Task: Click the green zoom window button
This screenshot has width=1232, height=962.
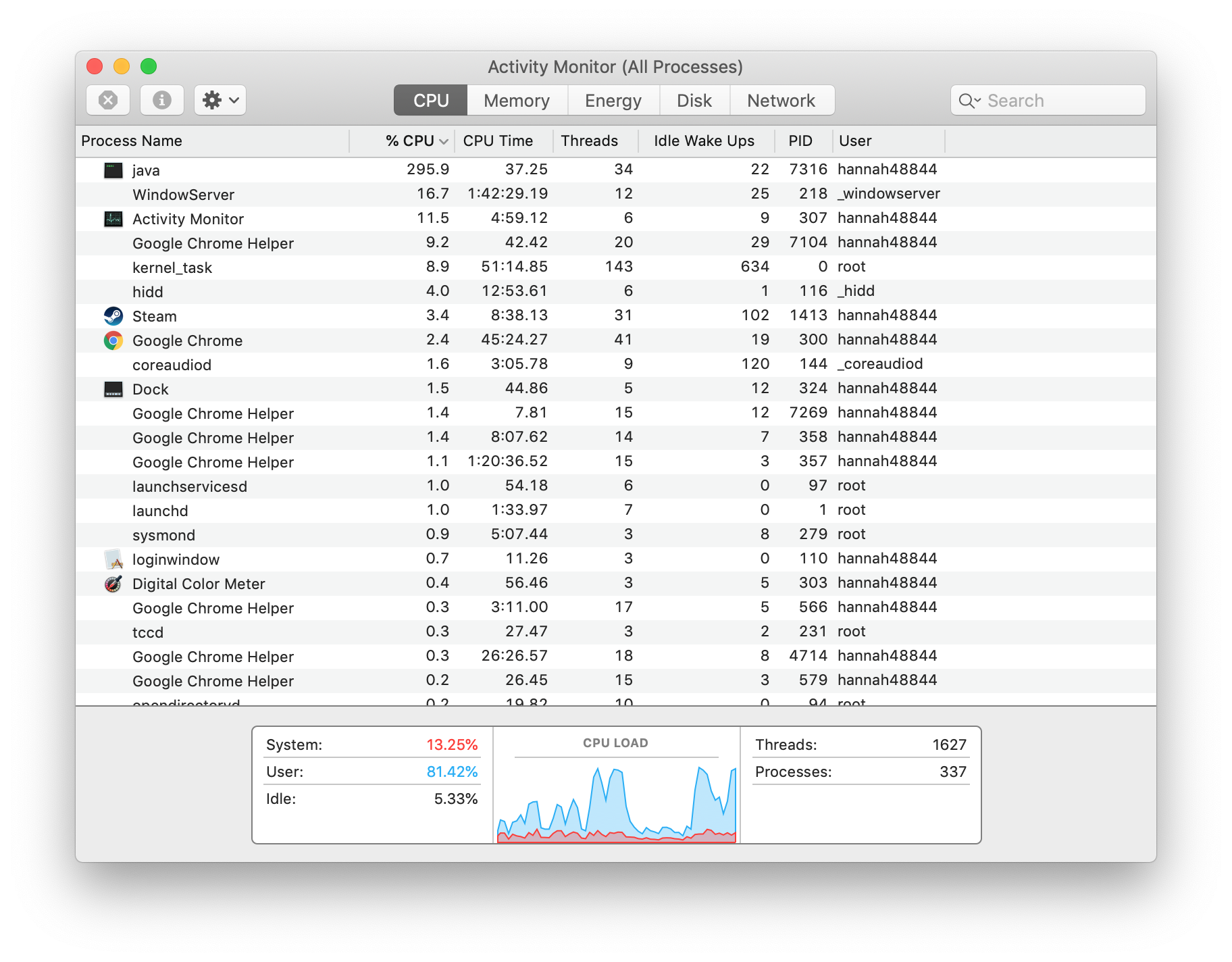Action: (149, 66)
